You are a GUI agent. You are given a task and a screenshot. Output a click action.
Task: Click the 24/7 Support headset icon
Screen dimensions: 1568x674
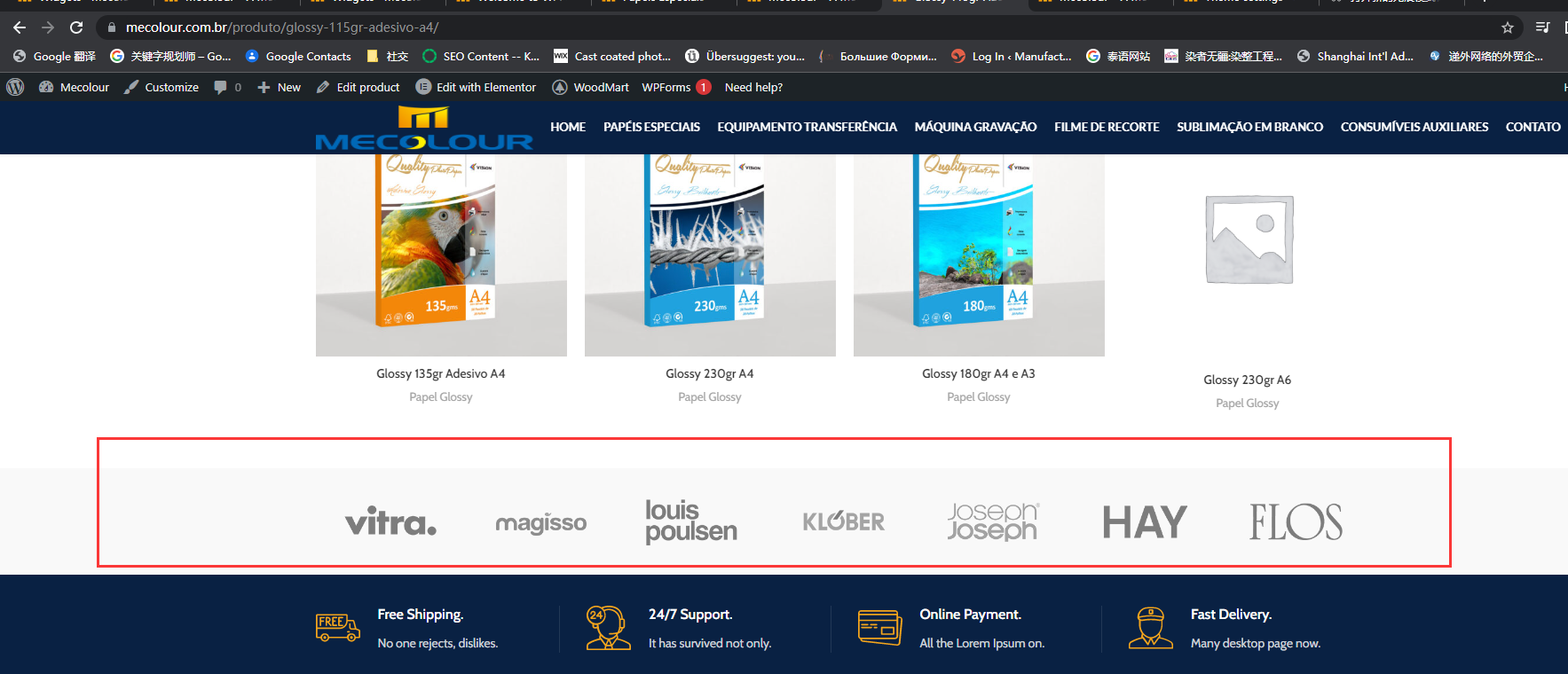(609, 628)
